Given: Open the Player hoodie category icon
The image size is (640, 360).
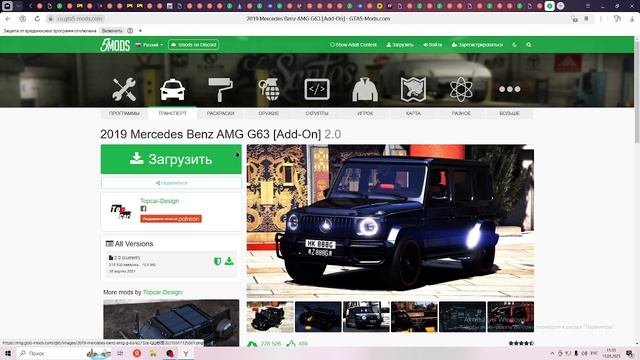Looking at the screenshot, I should [365, 89].
